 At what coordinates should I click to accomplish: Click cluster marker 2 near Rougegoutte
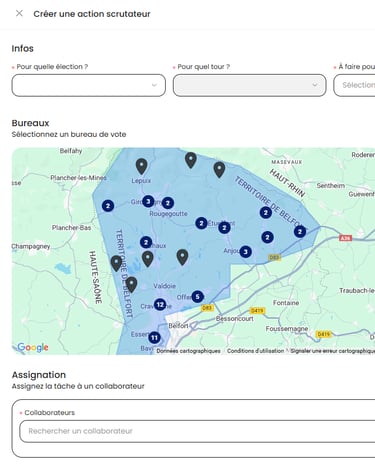[168, 203]
